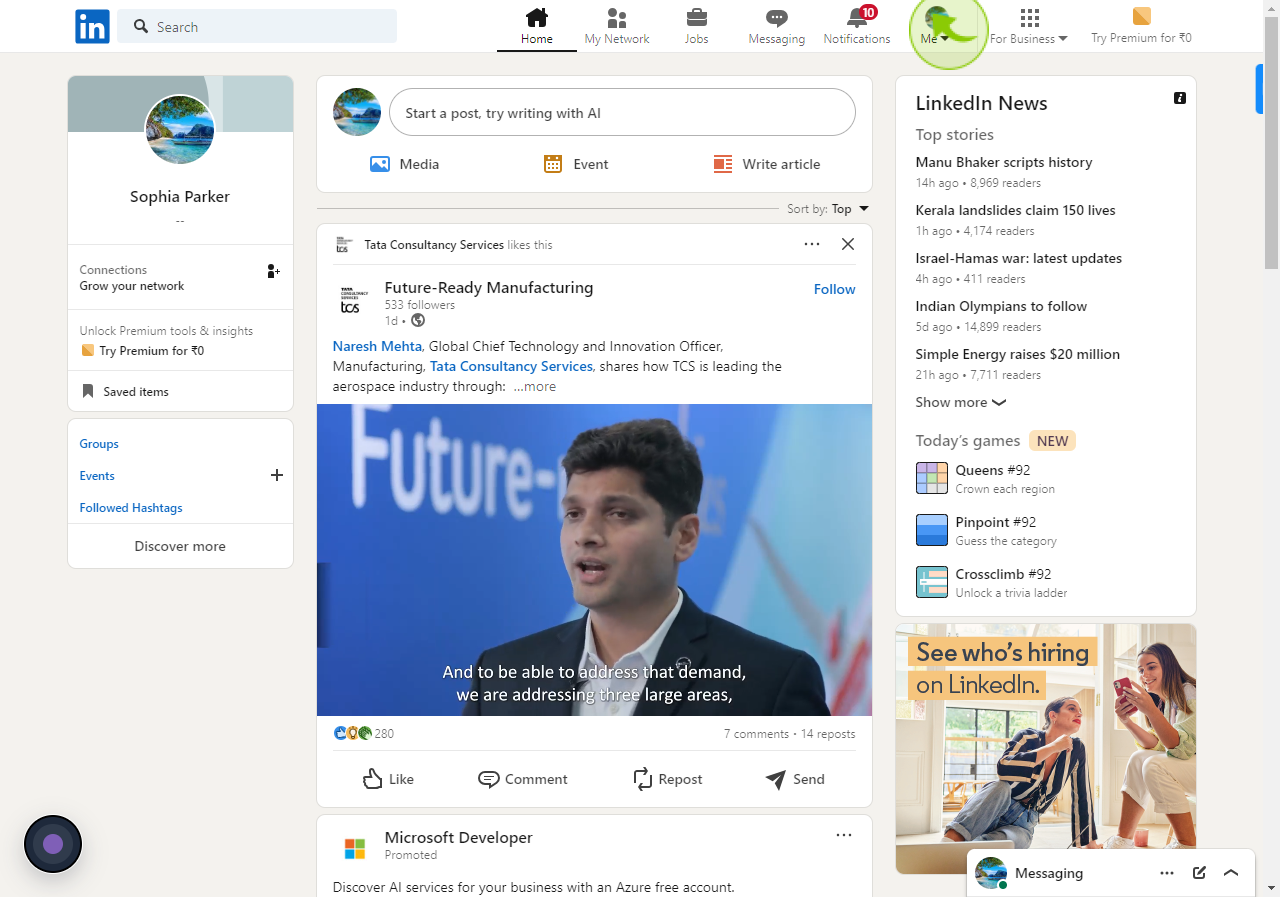Open Tata Consultancy Services likes this header
The image size is (1280, 897).
(458, 244)
